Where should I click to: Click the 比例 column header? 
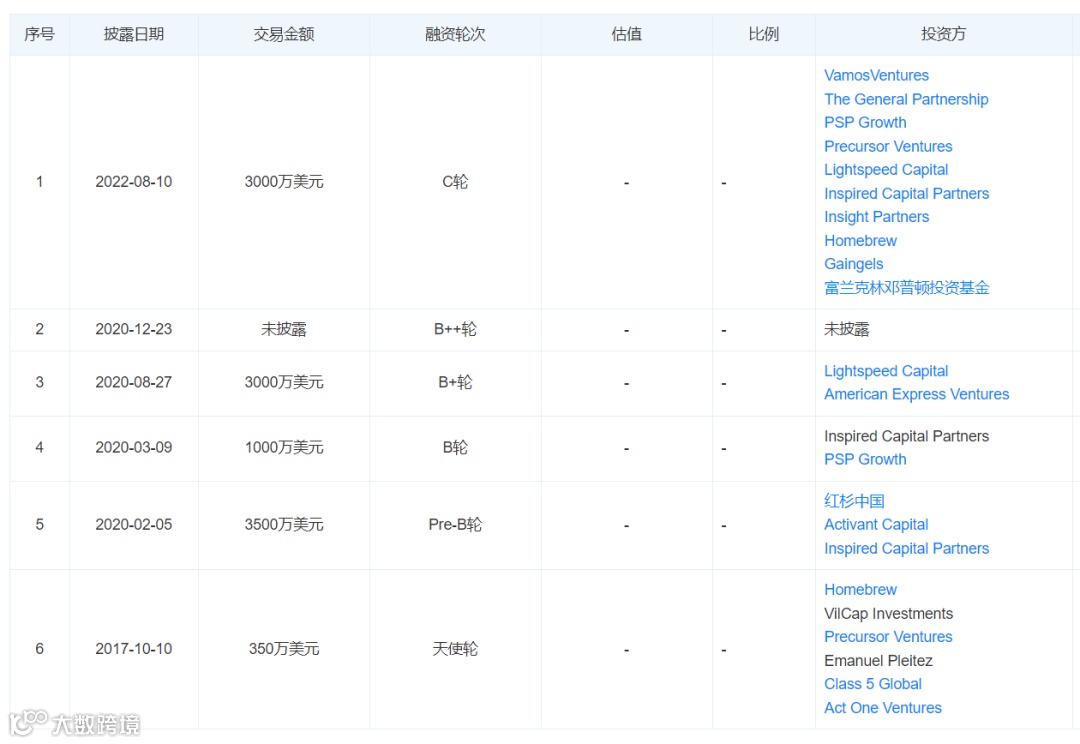(764, 34)
